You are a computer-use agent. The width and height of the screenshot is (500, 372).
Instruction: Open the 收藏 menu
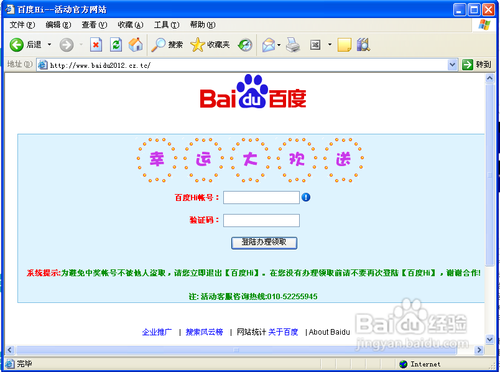tap(130, 25)
